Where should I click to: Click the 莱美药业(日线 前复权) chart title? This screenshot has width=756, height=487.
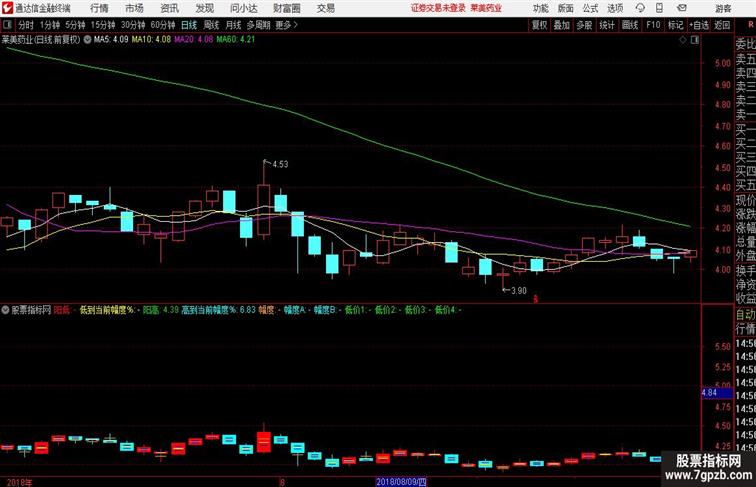coord(41,40)
